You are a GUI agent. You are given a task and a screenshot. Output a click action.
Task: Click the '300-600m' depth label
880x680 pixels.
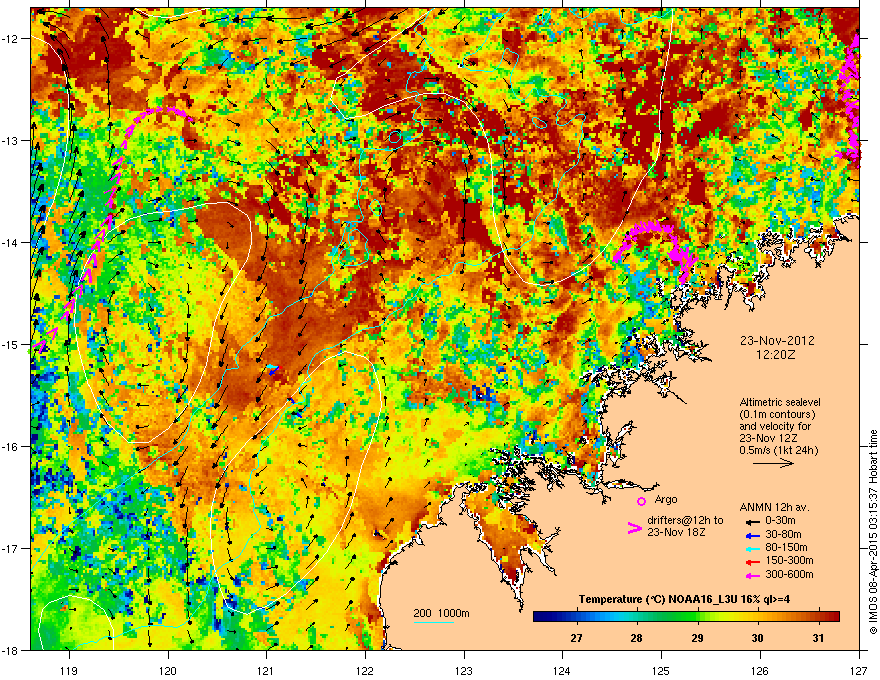[x=789, y=574]
